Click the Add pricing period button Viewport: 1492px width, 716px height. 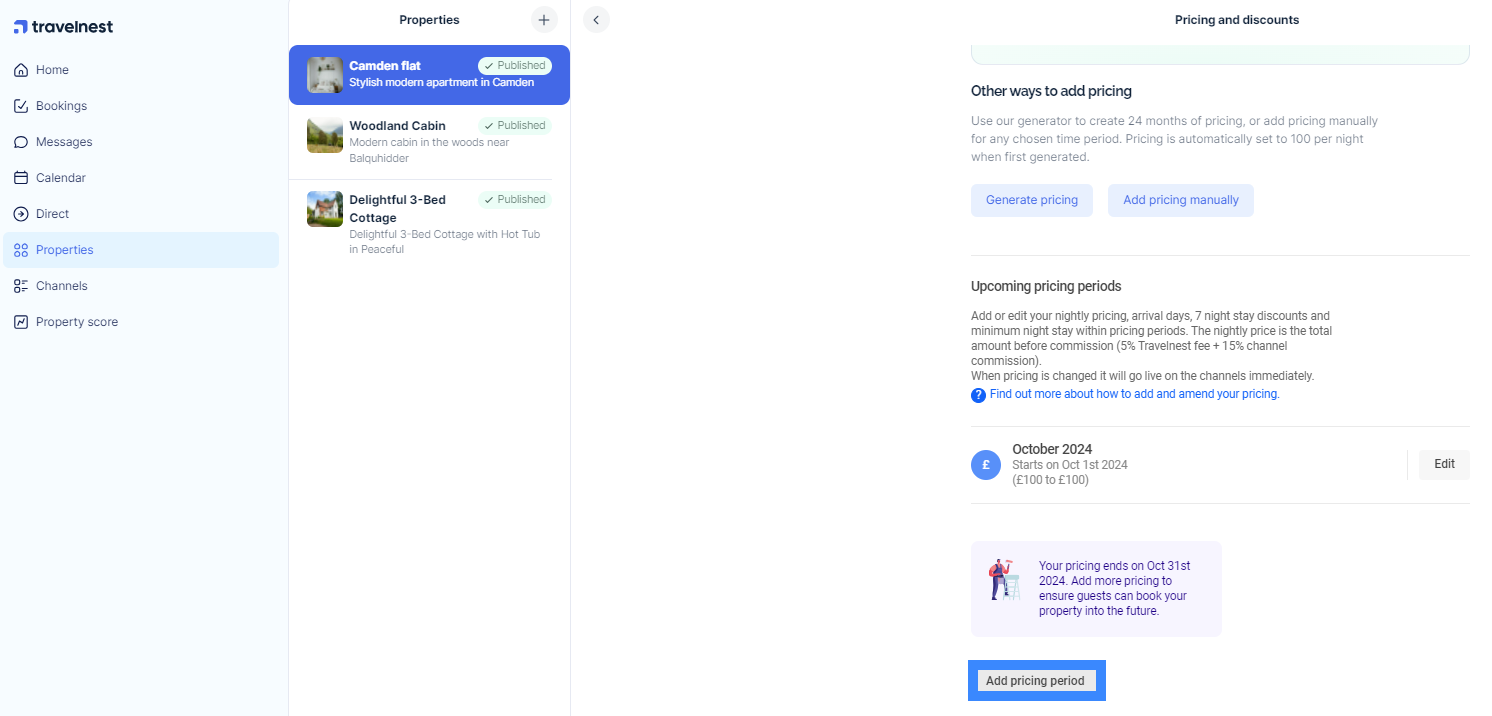[1035, 681]
